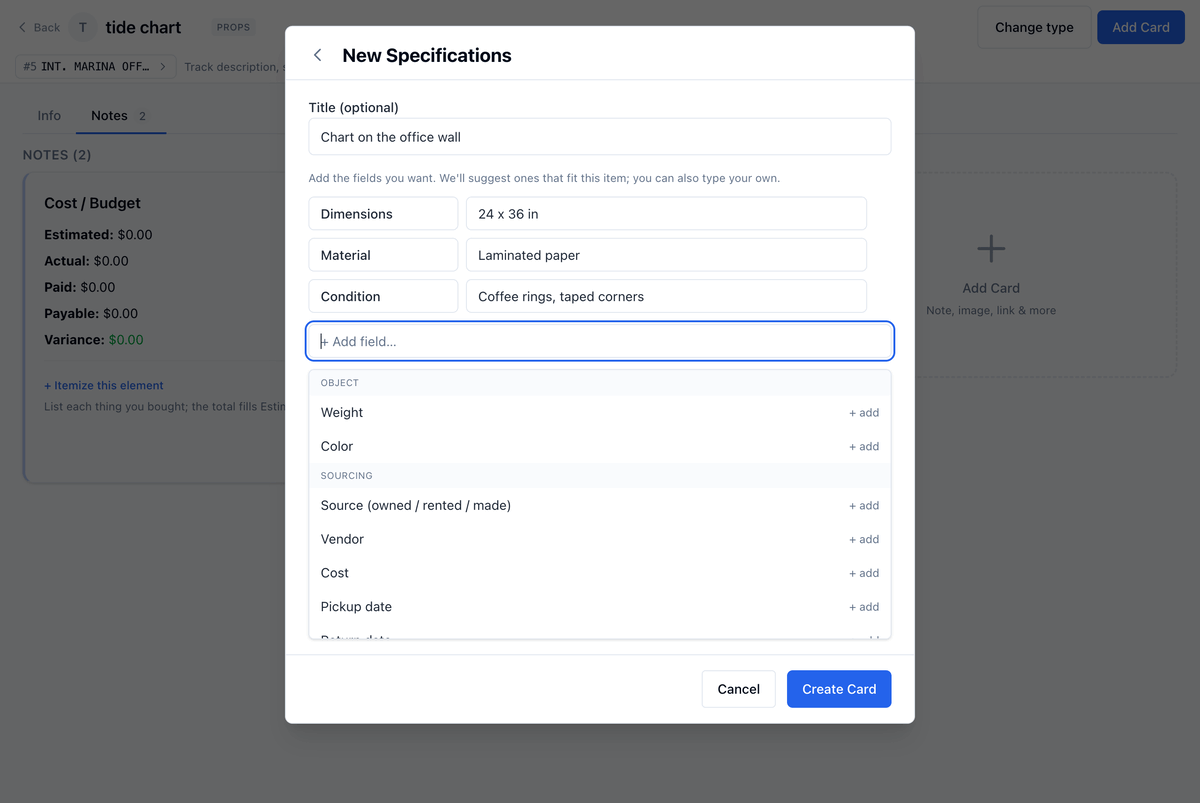Edit the Title field 'Chart on the office wall'
This screenshot has height=803, width=1200.
[600, 137]
